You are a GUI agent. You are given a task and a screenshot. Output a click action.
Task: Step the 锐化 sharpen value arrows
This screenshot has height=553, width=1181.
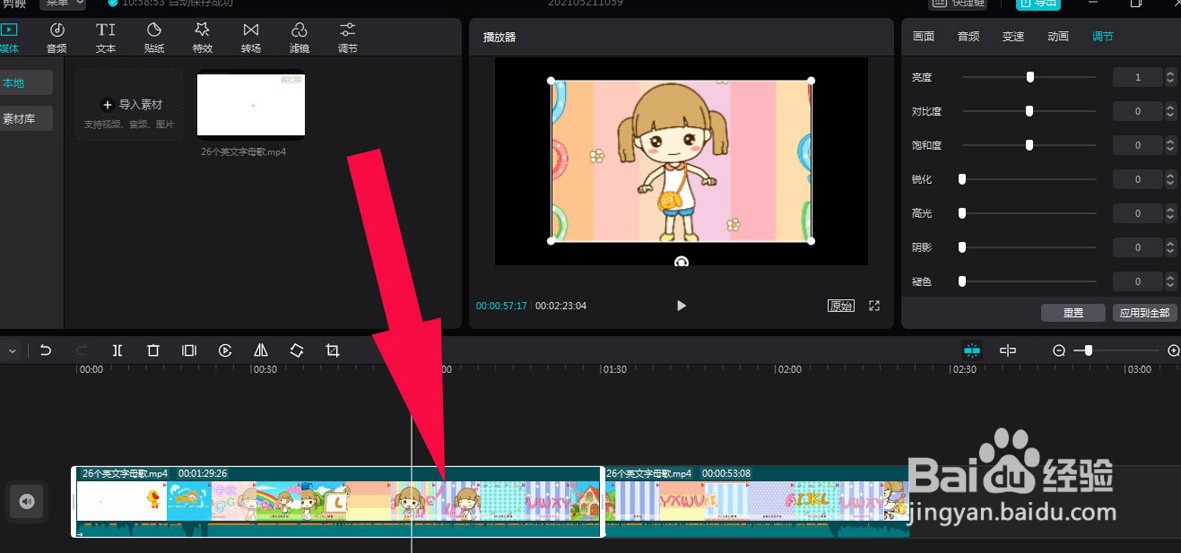tap(1170, 179)
